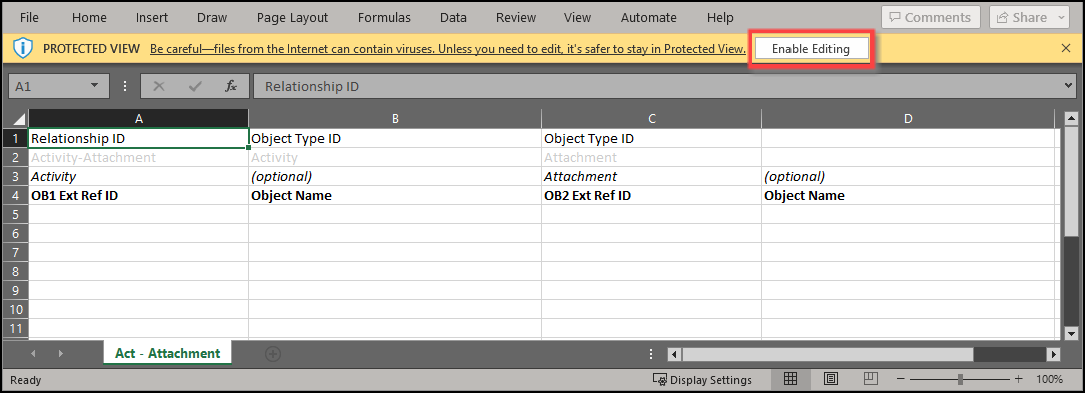Click the Be careful Protected View warning link
The height and width of the screenshot is (393, 1085).
click(448, 49)
